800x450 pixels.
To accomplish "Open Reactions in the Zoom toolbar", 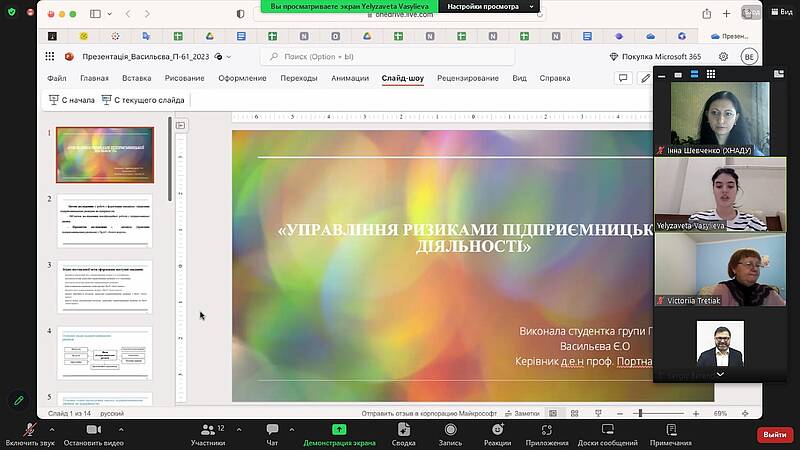I will click(x=497, y=429).
